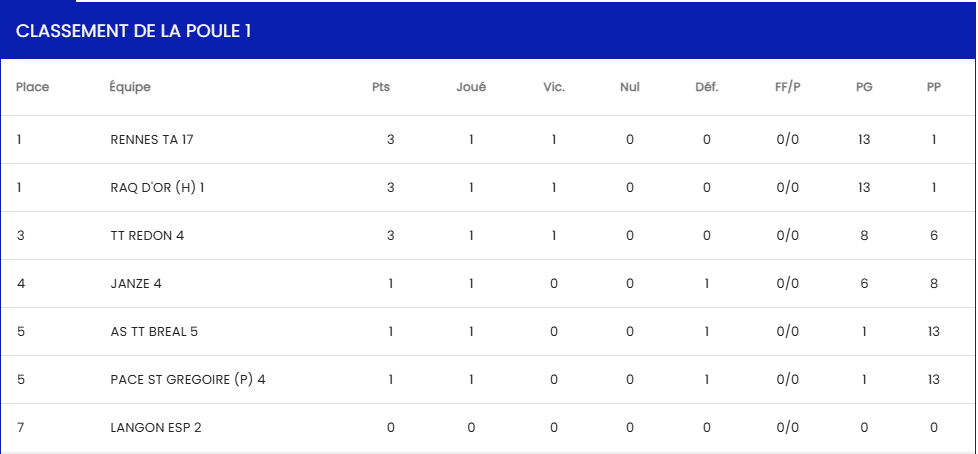The width and height of the screenshot is (978, 454).
Task: Select the TT REDON 4 team entry
Action: pyautogui.click(x=147, y=236)
